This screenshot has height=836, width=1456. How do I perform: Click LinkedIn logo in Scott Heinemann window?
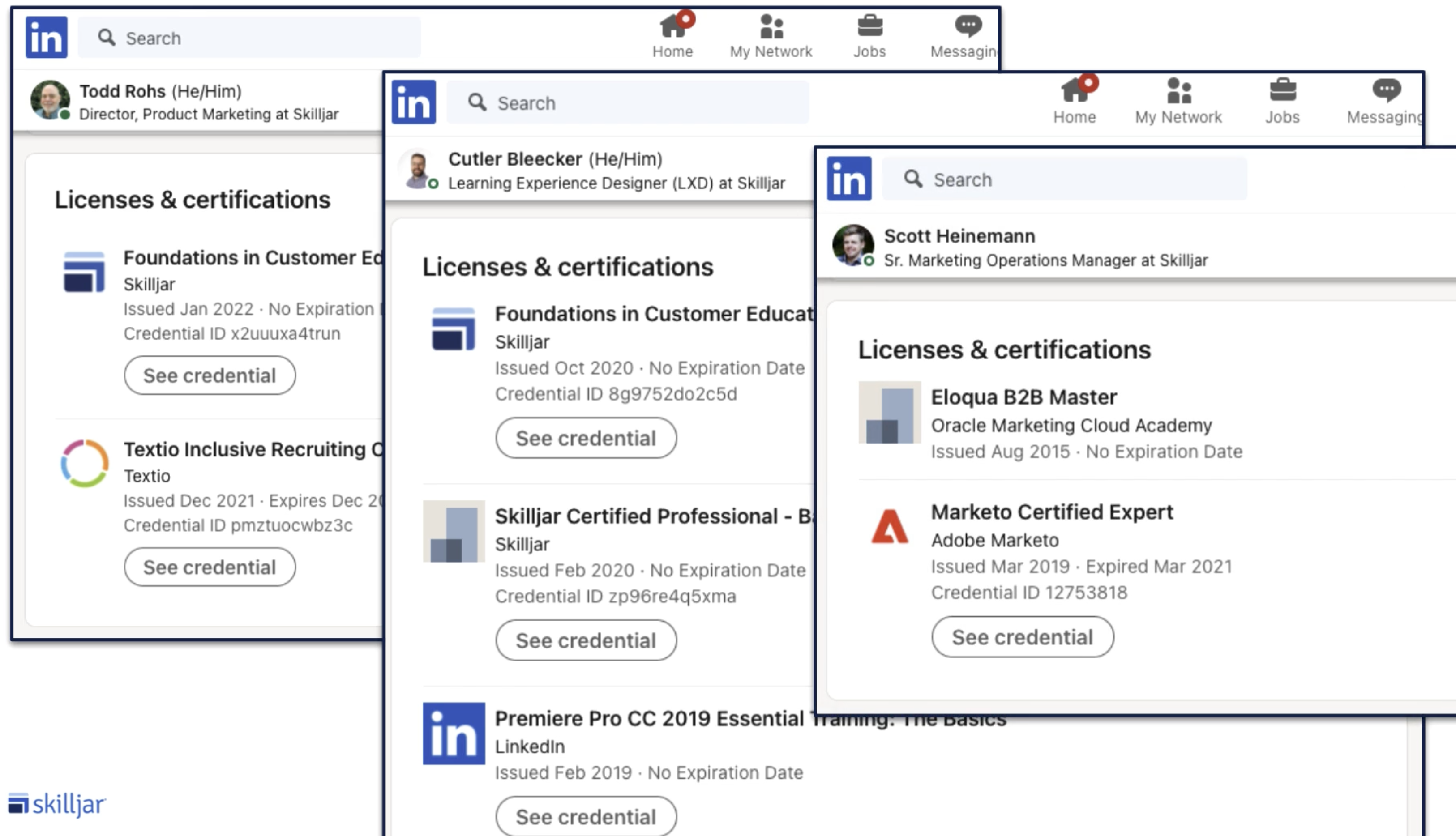[849, 179]
